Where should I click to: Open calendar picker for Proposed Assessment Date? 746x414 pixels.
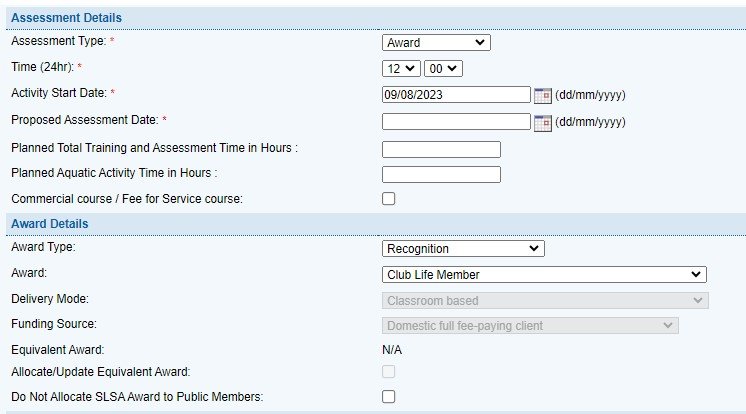click(x=543, y=122)
